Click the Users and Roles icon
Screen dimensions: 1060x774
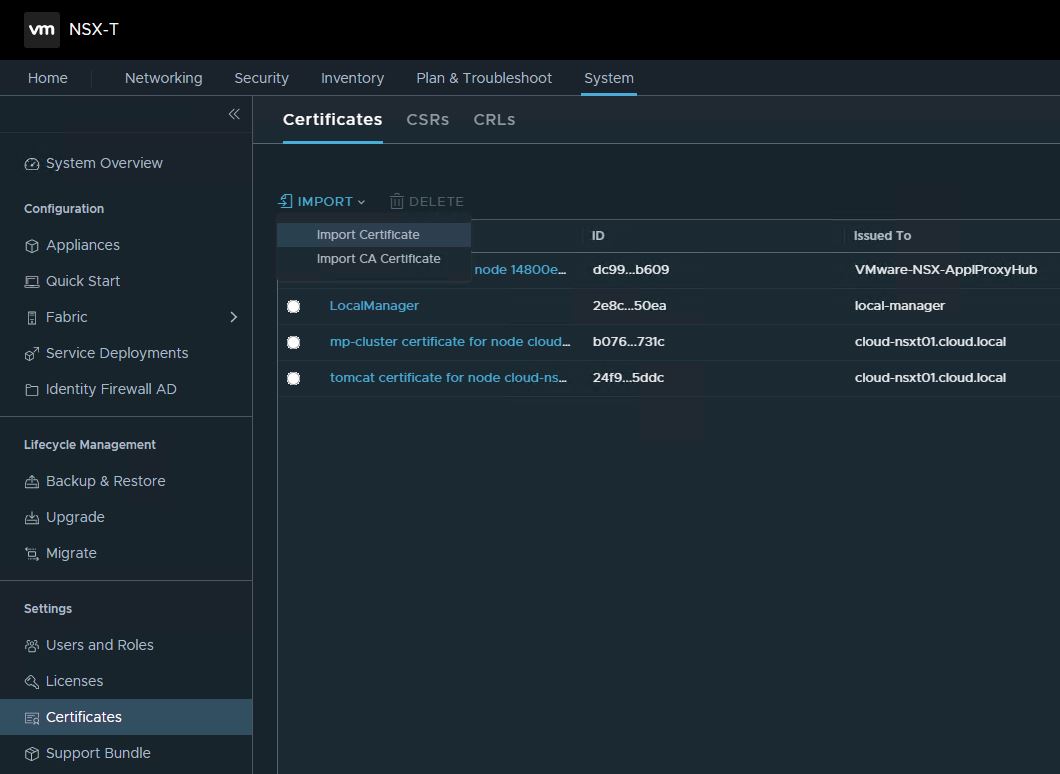tap(32, 646)
